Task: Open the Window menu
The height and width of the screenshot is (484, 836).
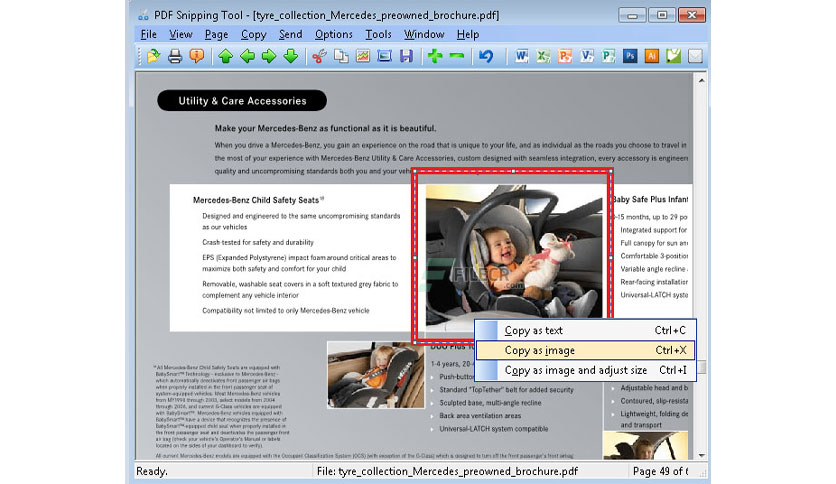Action: click(x=424, y=35)
